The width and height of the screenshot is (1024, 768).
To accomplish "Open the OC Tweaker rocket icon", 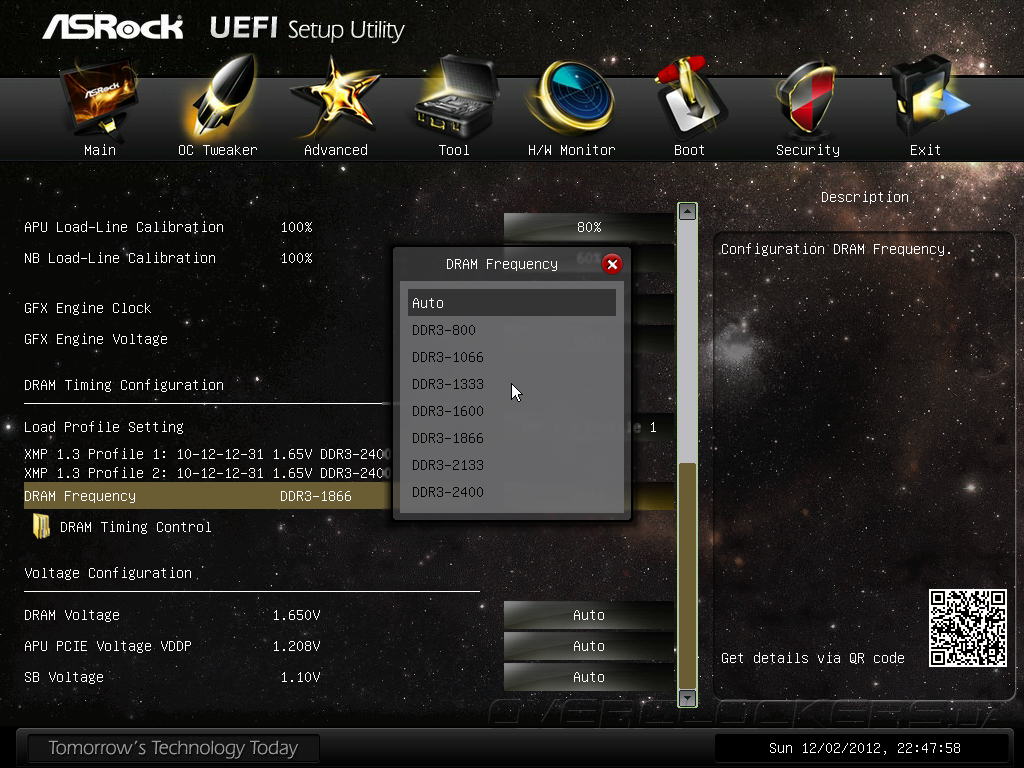I will (223, 98).
